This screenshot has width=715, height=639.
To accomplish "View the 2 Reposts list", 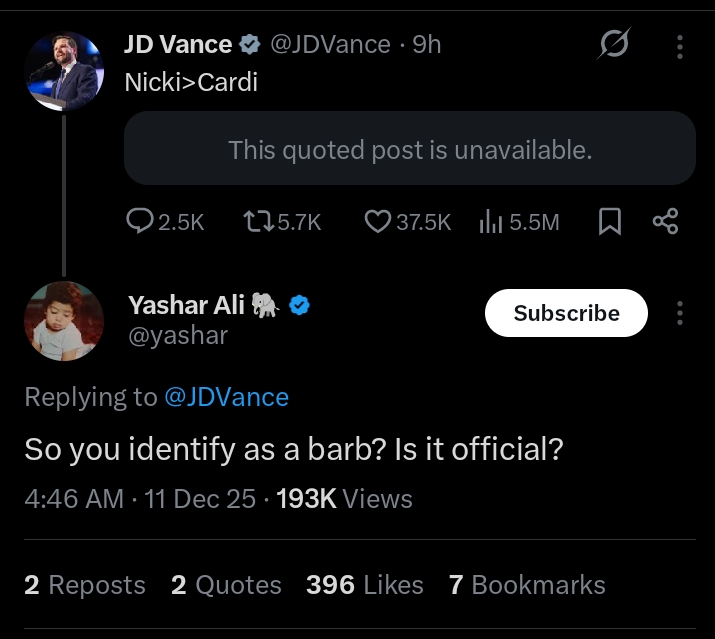I will pyautogui.click(x=85, y=585).
